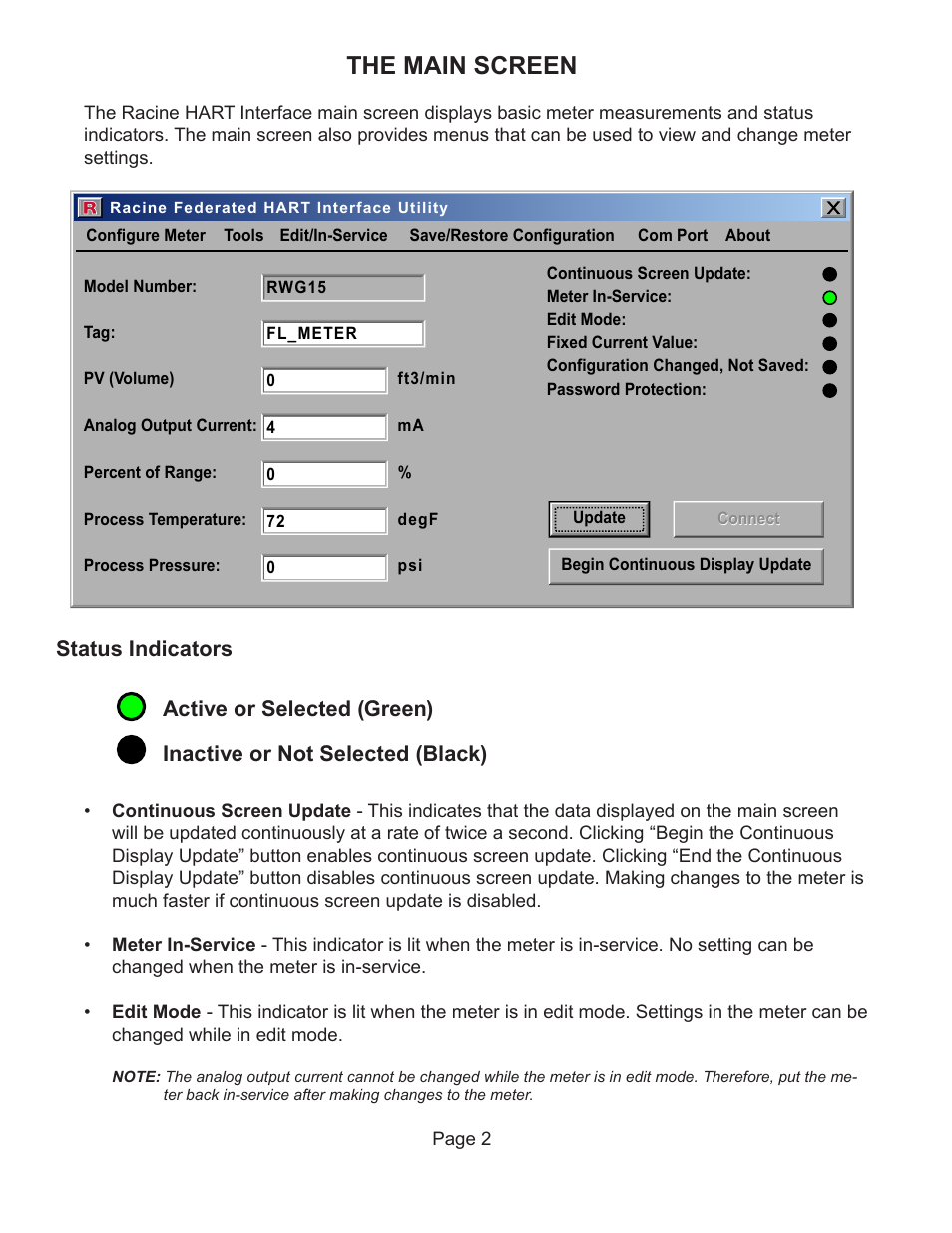Click the 'Status Indicators' section heading
The image size is (952, 1233).
144,649
